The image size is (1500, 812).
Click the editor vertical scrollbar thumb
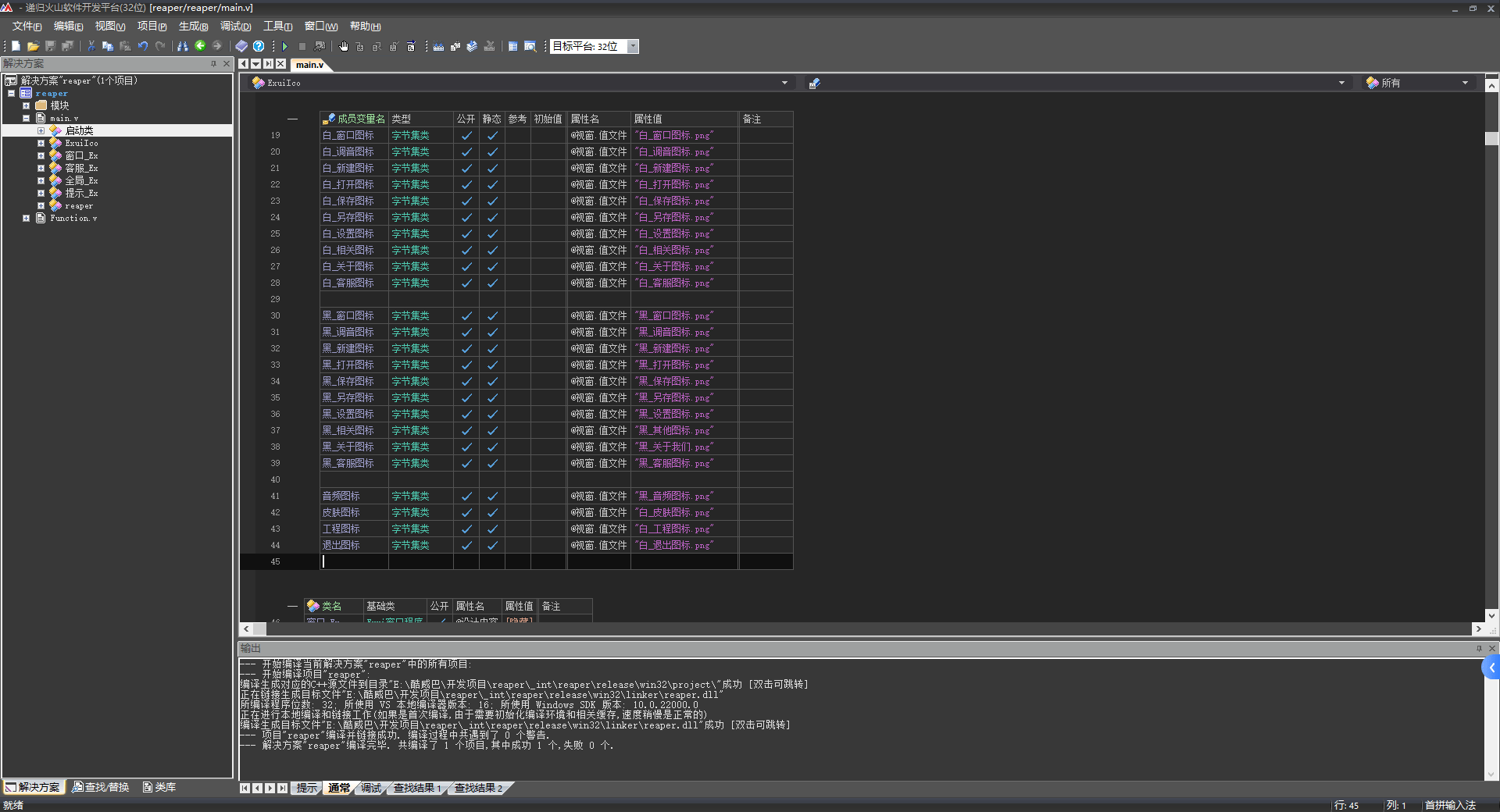click(1491, 139)
